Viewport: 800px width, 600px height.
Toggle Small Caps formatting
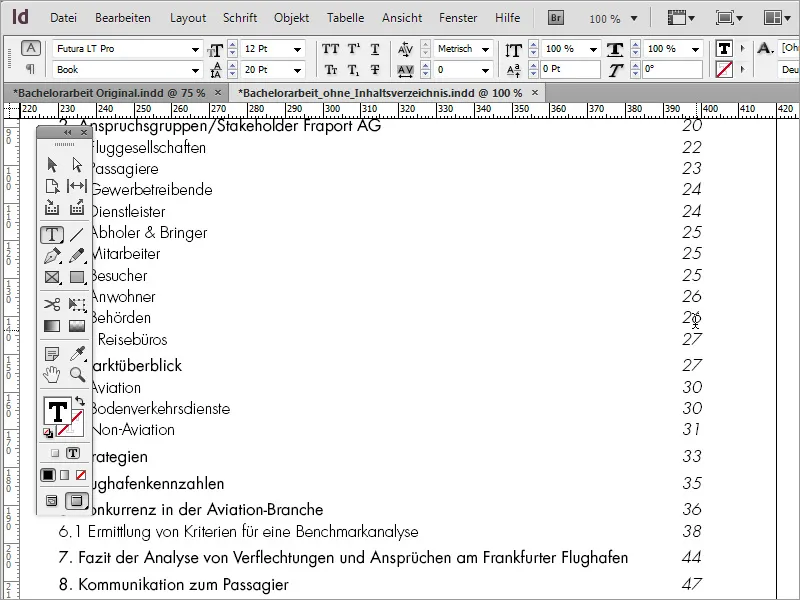coord(330,69)
